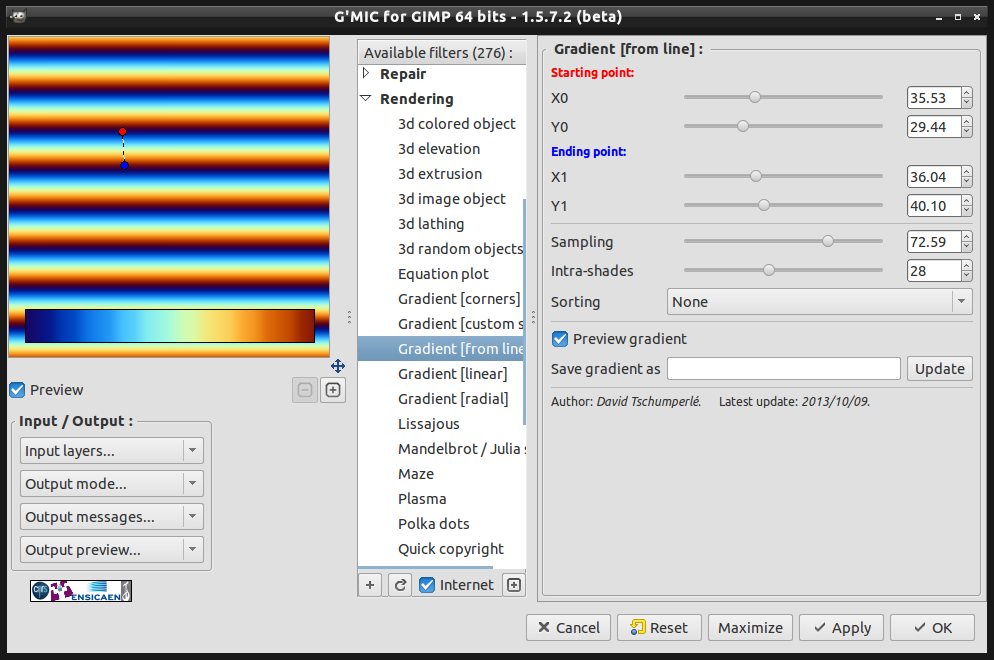Click the ENSICAEN logo image

[x=81, y=591]
